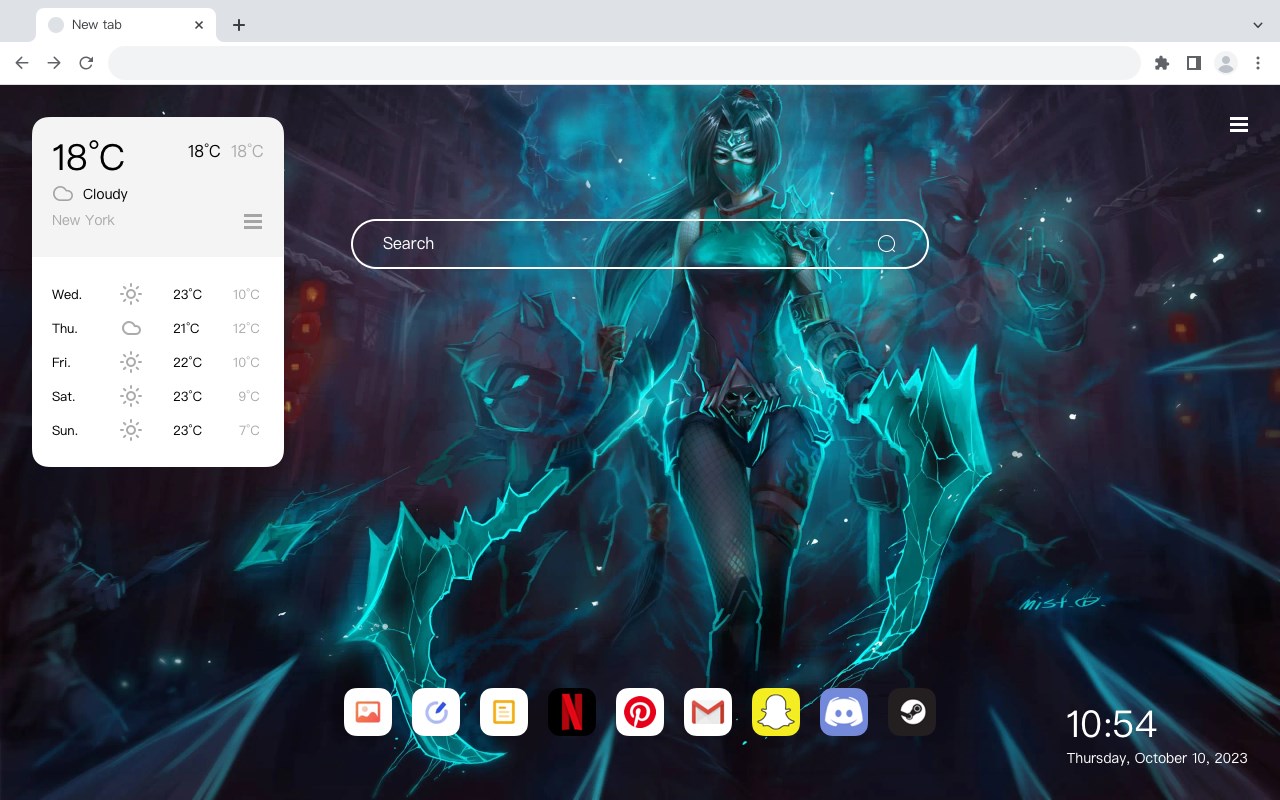Click the Wed. sunny forecast icon
Screen dimensions: 1280x800
pyautogui.click(x=131, y=294)
